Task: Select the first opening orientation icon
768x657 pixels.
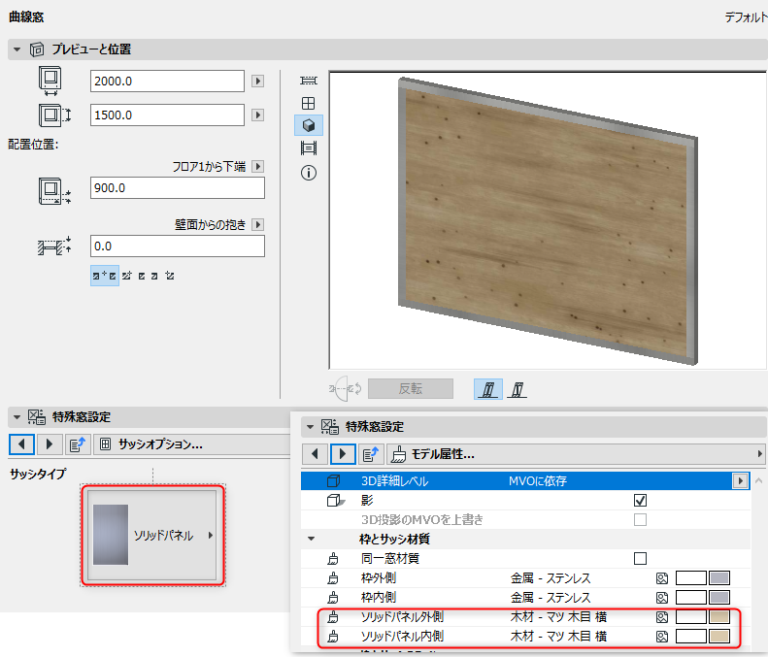Action: pyautogui.click(x=488, y=389)
